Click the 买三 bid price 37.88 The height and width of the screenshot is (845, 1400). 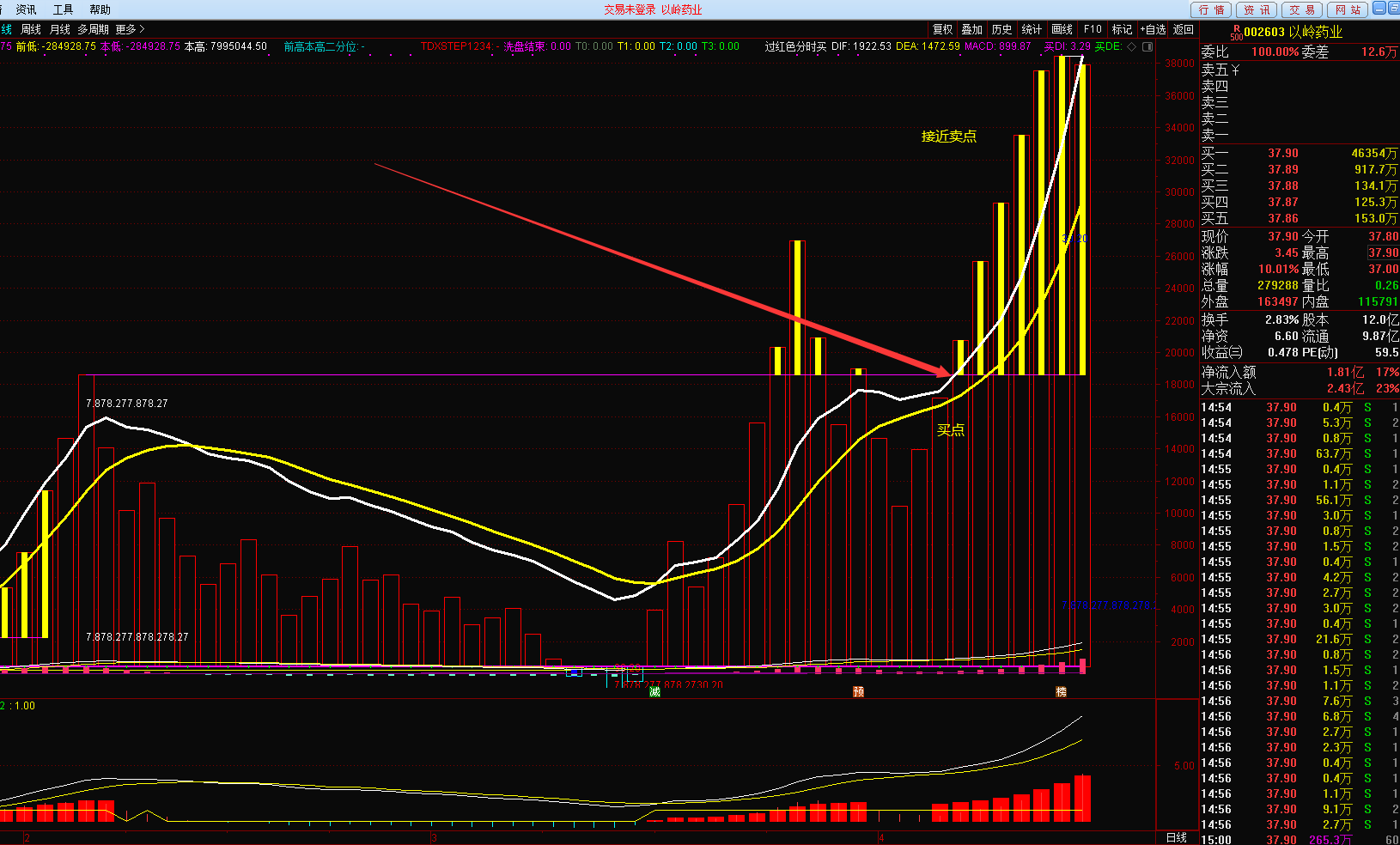click(x=1283, y=185)
